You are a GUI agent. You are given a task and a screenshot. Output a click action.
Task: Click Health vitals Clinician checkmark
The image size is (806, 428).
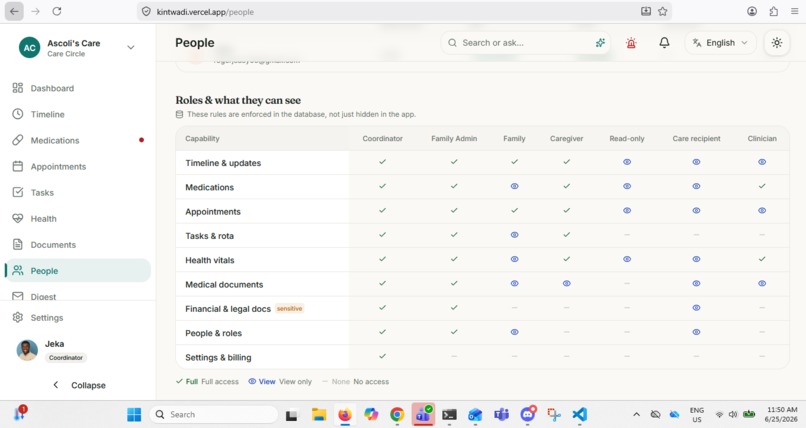(762, 259)
